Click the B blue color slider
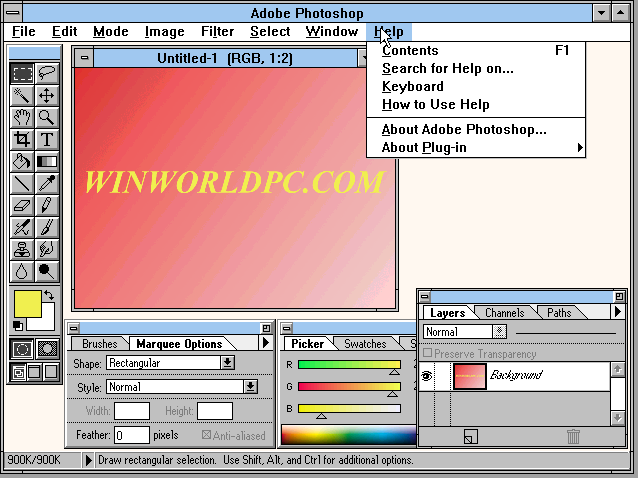The height and width of the screenshot is (478, 638). pos(349,408)
